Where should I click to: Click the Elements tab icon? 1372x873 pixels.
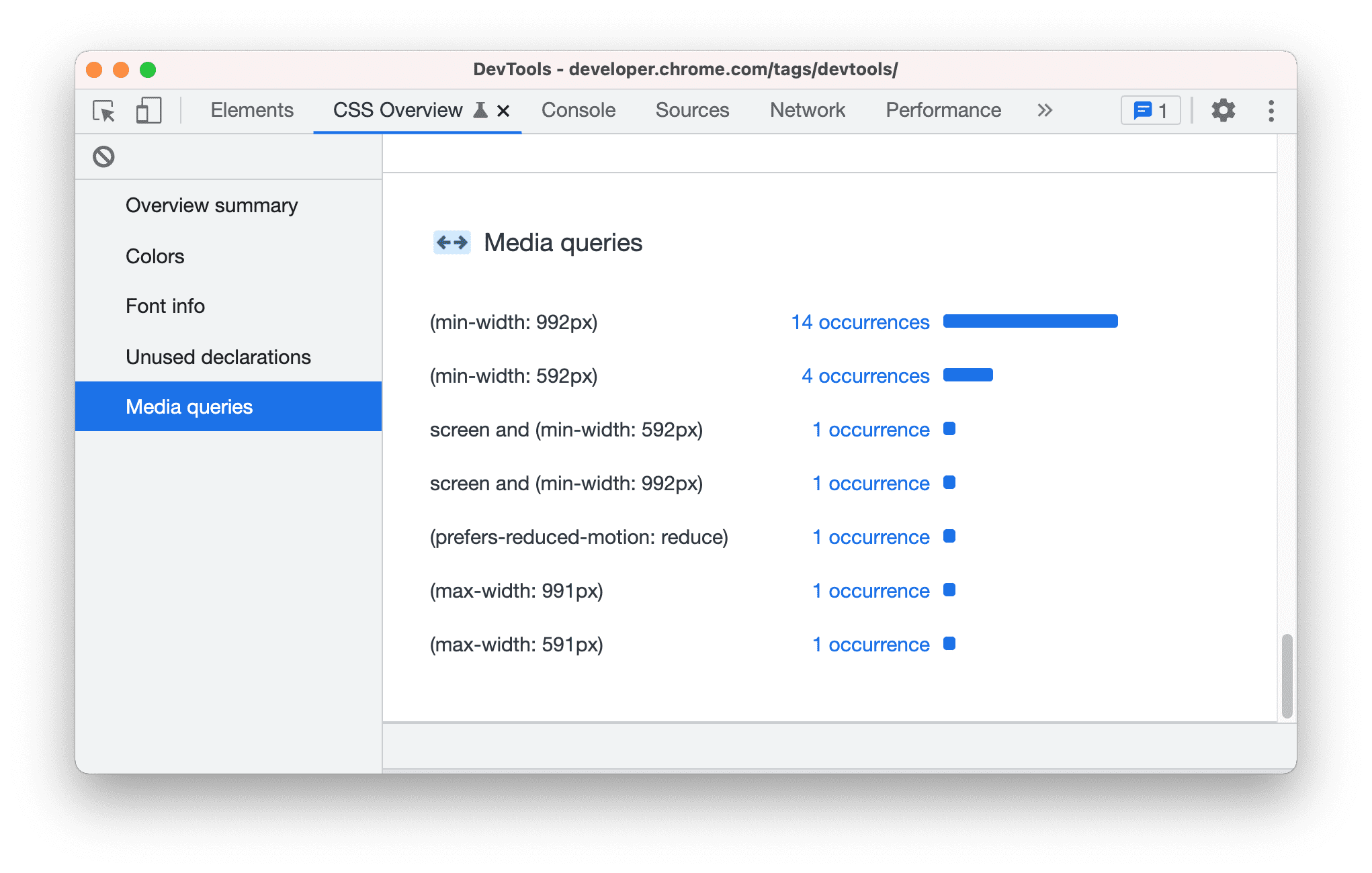click(250, 110)
